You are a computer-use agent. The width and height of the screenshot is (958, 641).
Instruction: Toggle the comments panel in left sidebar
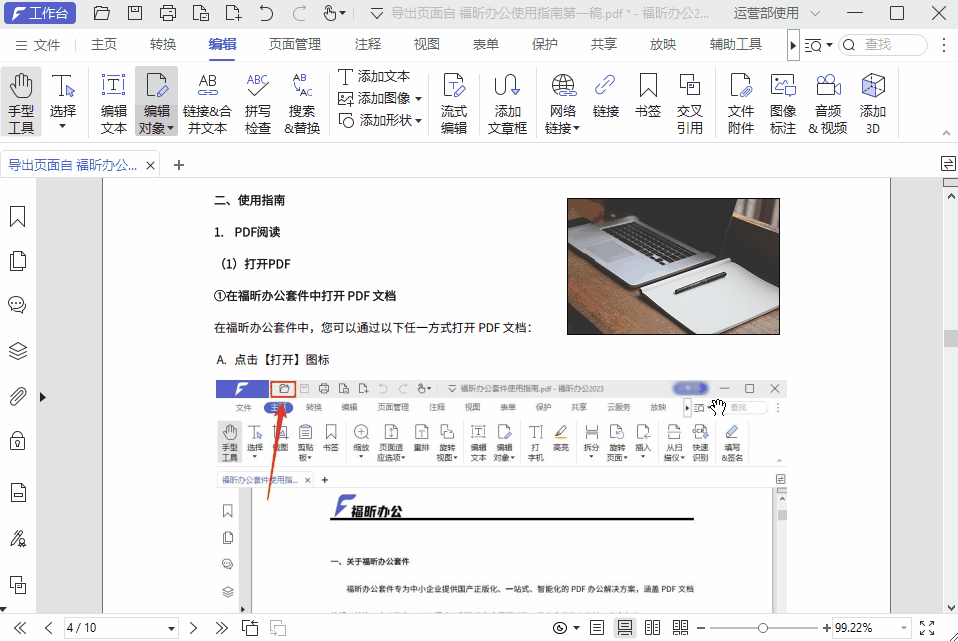tap(16, 305)
